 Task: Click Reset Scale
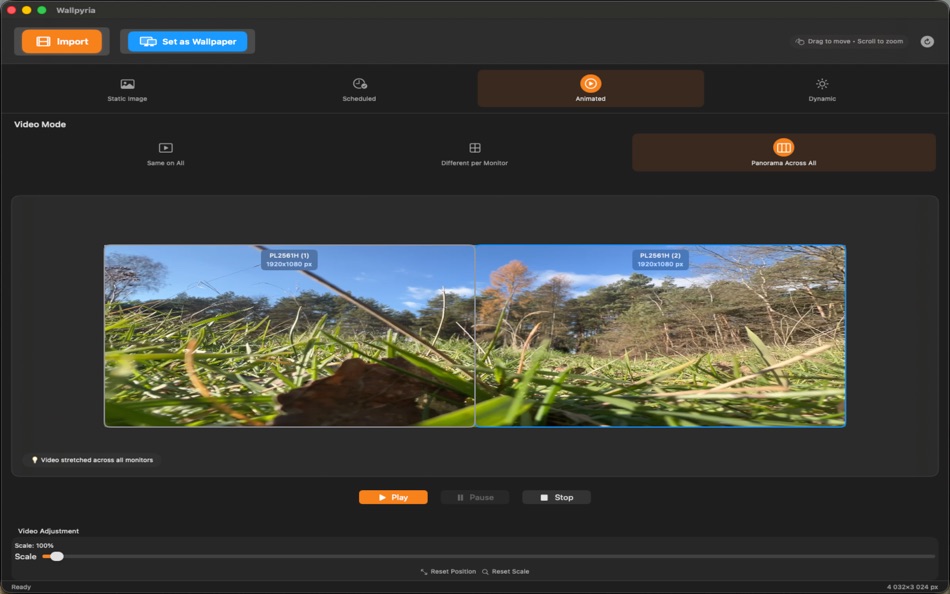tap(506, 572)
